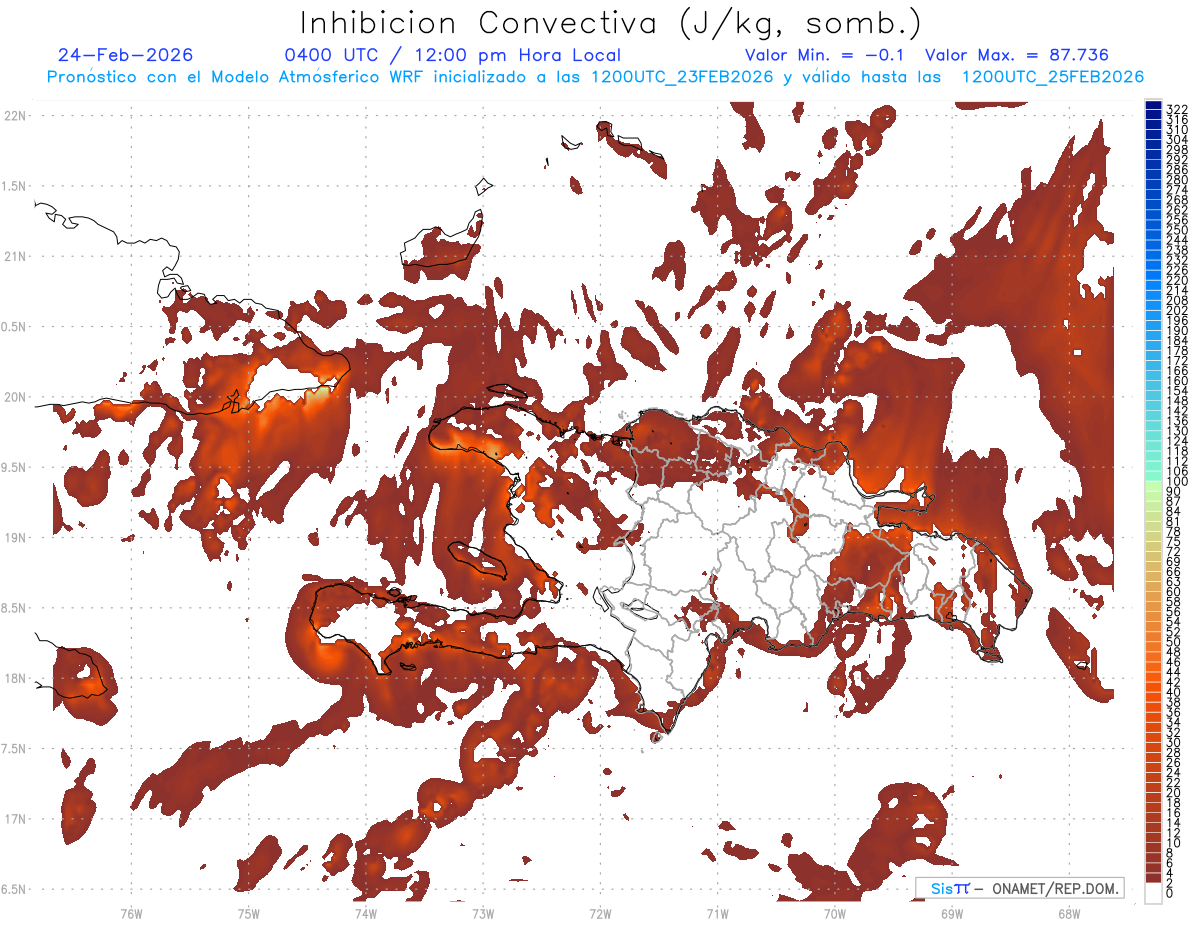Click the title 'Inhibicion Convectiva (J/kg, somb.)'

click(611, 22)
